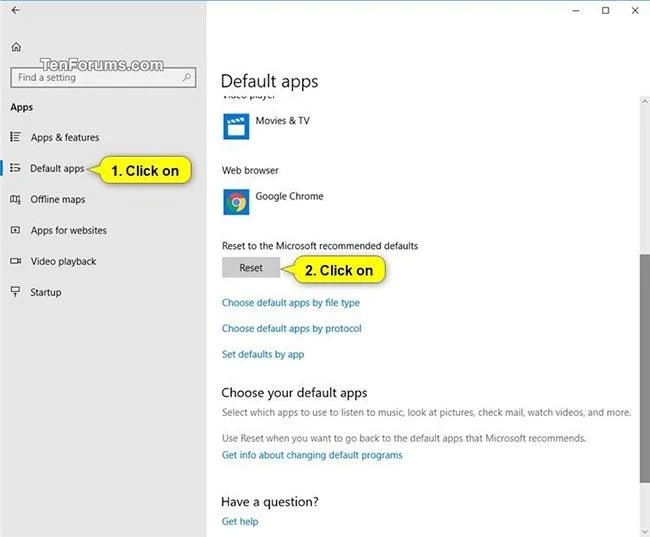
Task: Click the Movies & TV app icon
Action: coord(236,126)
